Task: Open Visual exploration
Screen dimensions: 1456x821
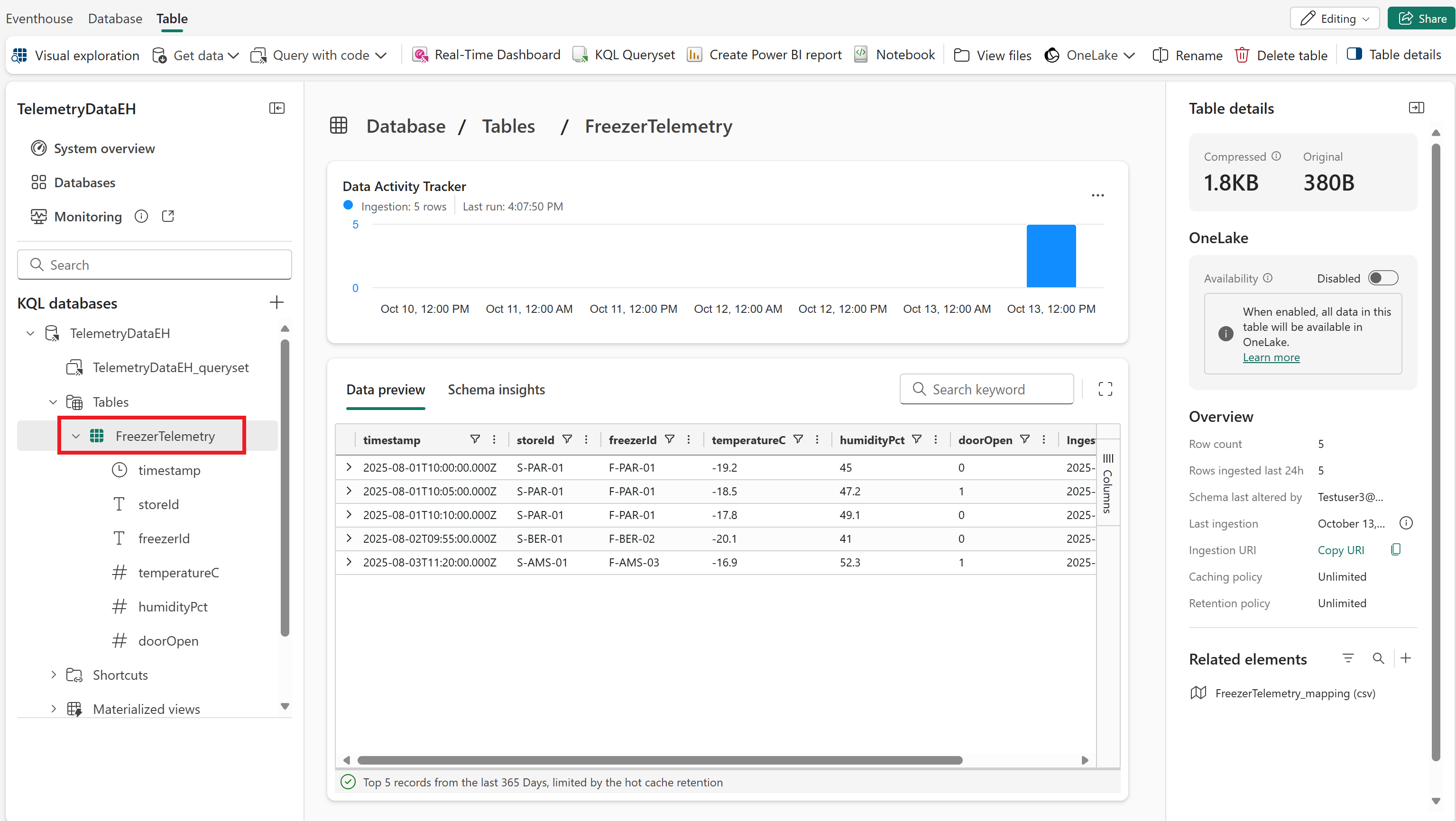Action: tap(75, 55)
